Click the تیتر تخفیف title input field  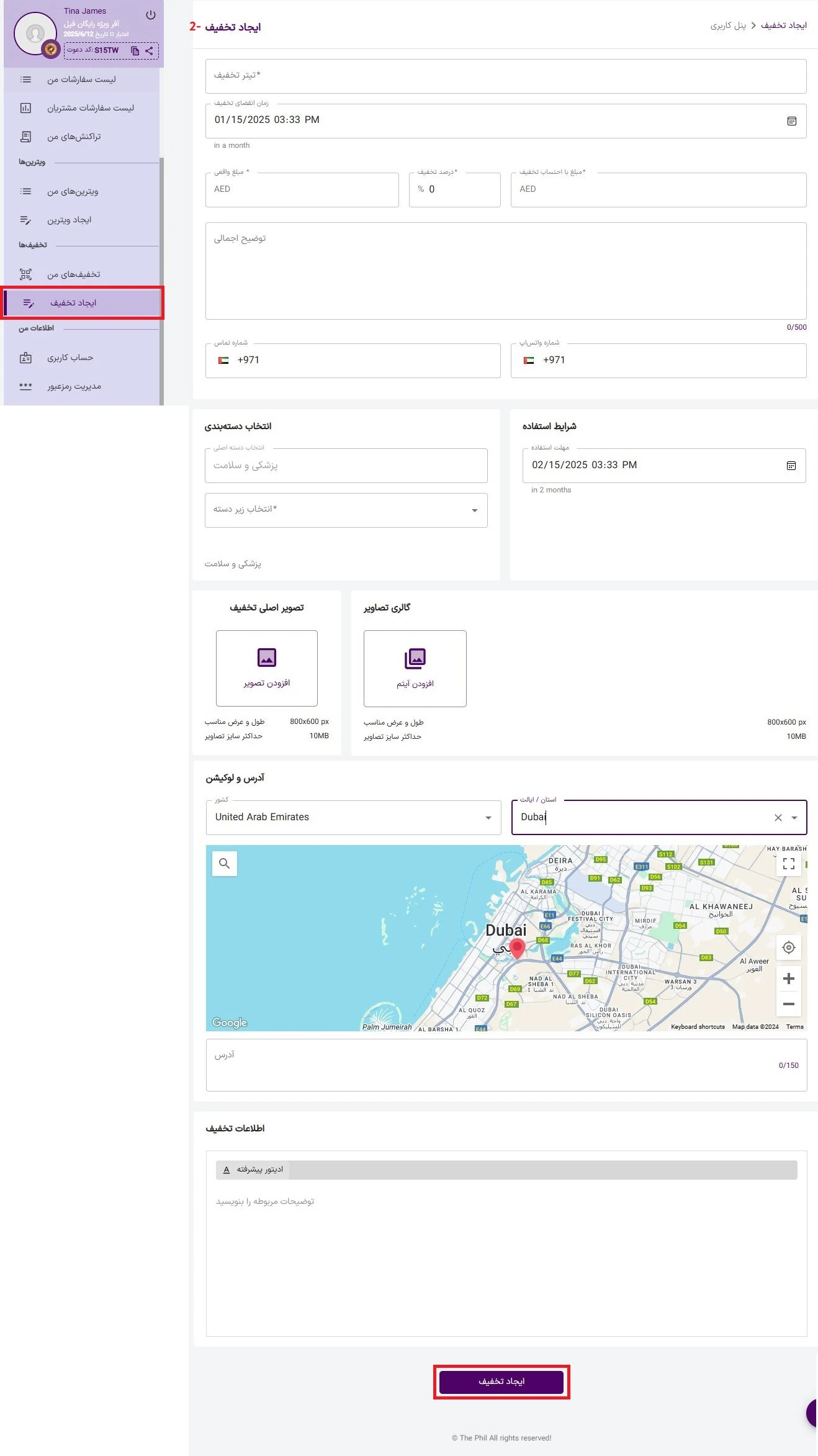(505, 76)
